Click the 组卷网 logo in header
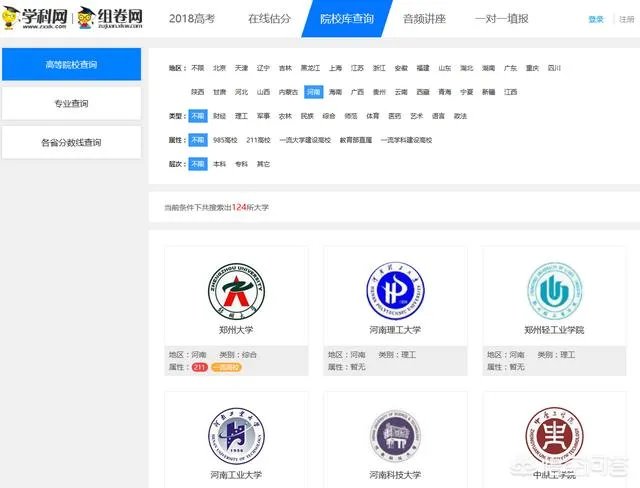The height and width of the screenshot is (488, 640). (111, 18)
